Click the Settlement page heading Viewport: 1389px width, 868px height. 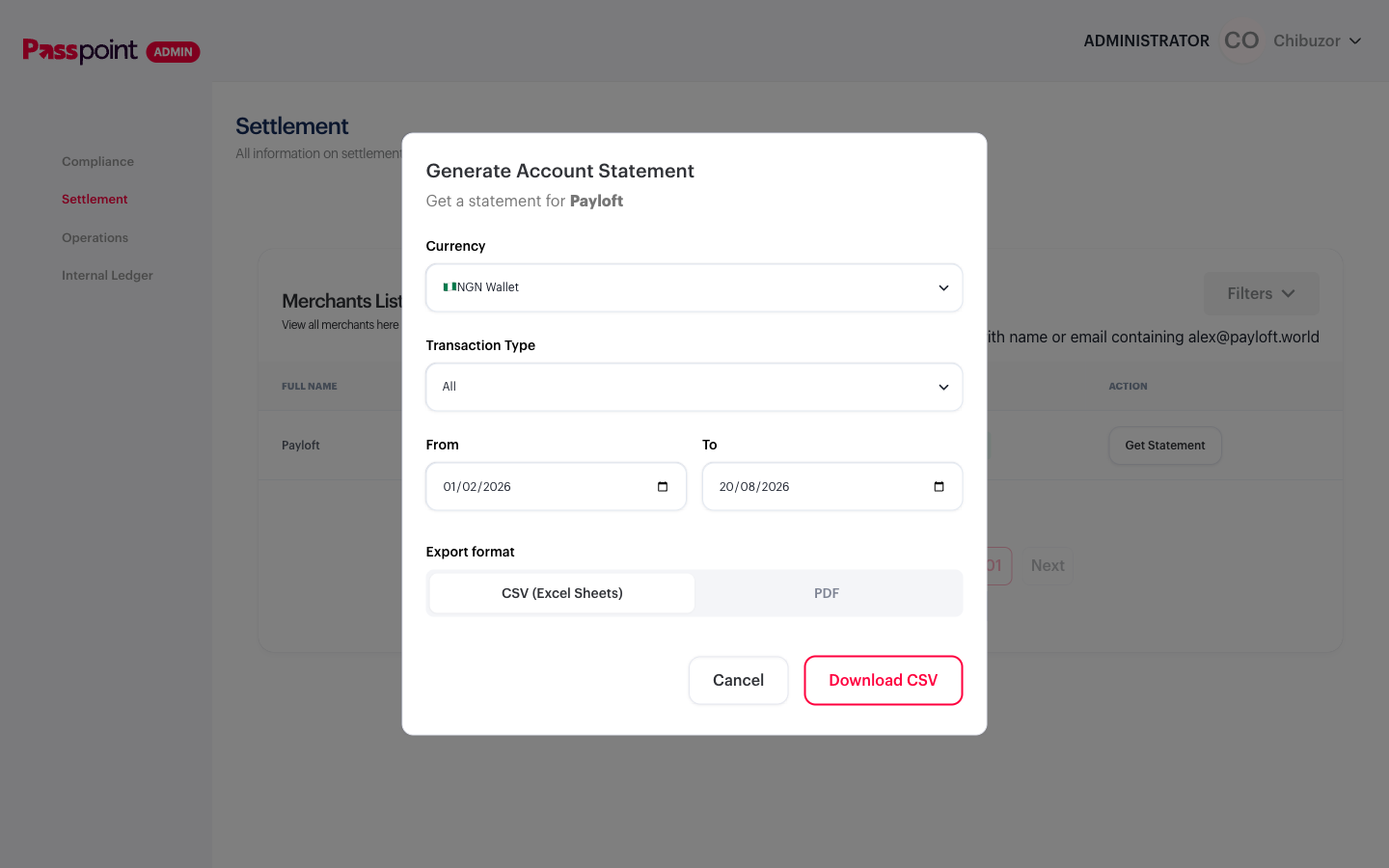click(292, 126)
